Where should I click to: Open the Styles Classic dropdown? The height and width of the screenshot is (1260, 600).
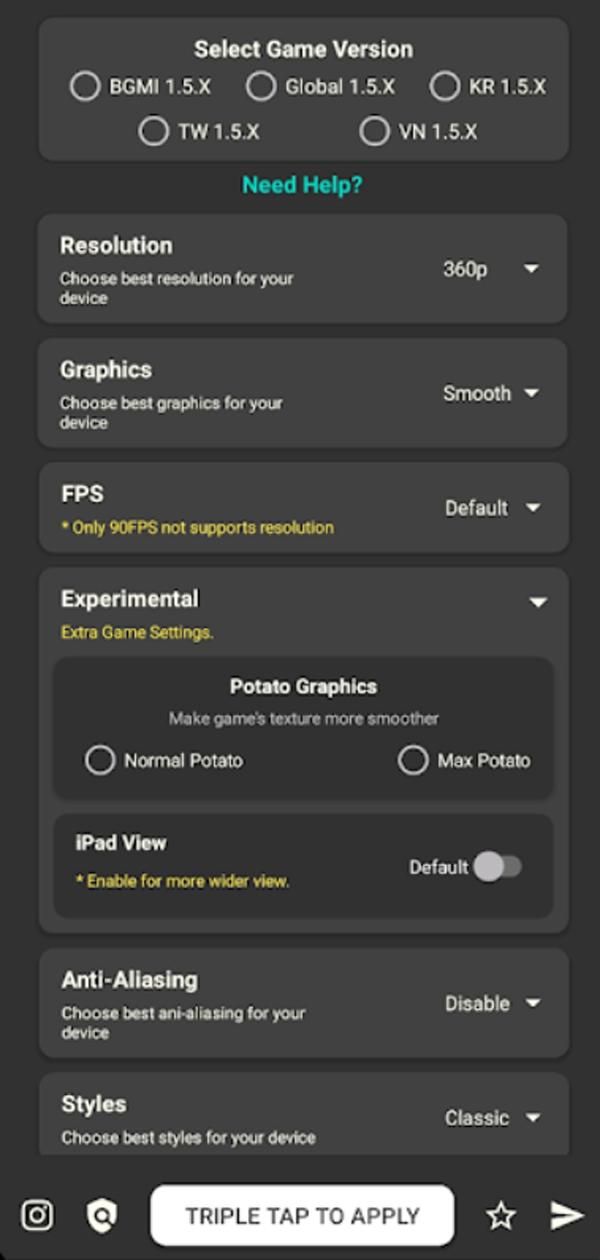tap(492, 1118)
